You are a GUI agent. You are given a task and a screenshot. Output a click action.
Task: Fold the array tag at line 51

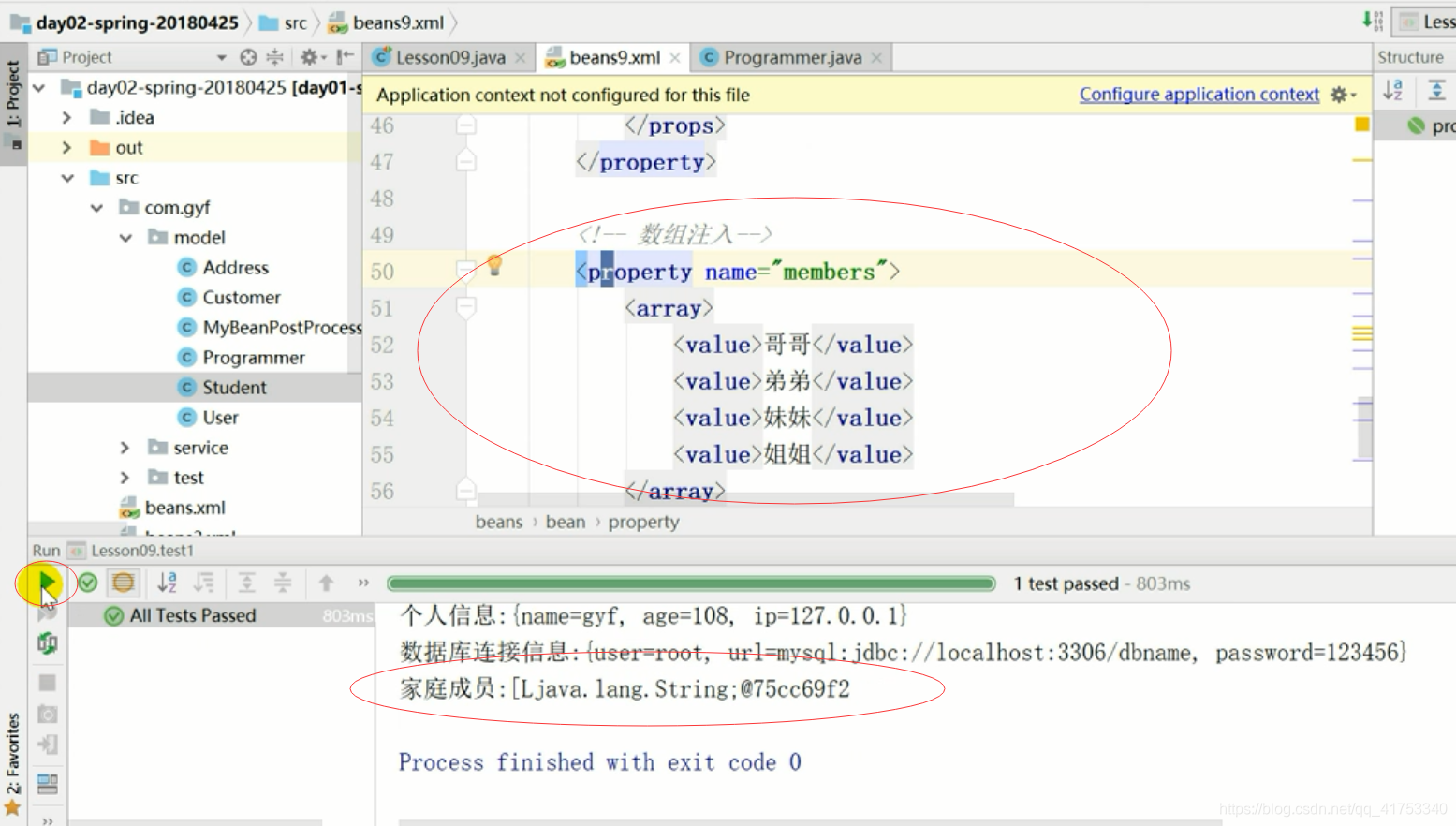point(465,308)
